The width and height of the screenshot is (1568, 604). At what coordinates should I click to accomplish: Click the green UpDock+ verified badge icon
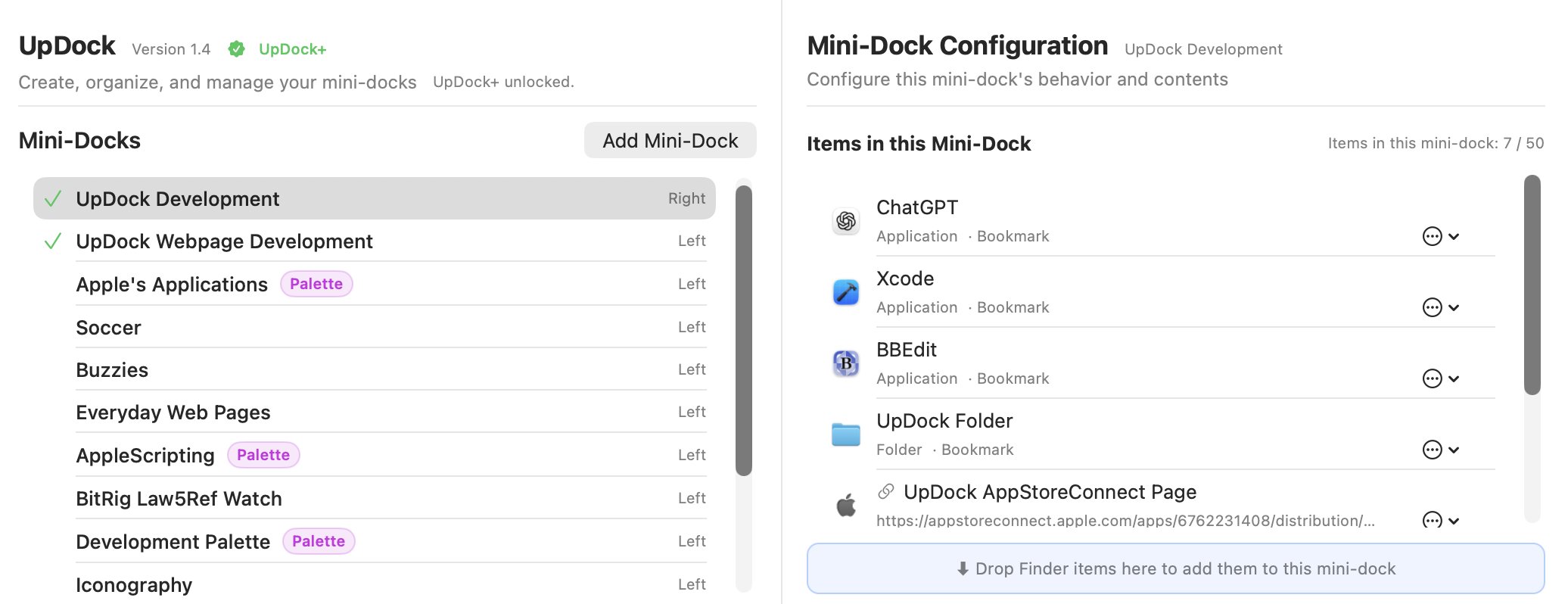[x=236, y=49]
